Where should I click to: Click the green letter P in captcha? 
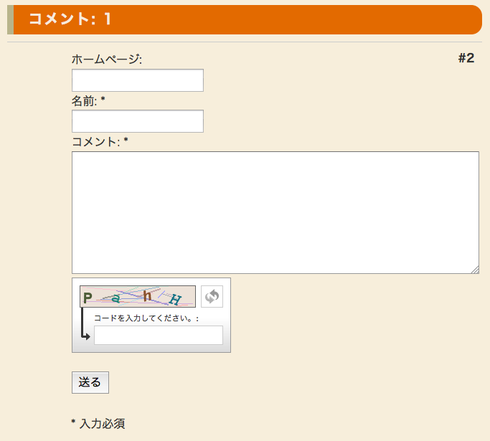pyautogui.click(x=88, y=298)
